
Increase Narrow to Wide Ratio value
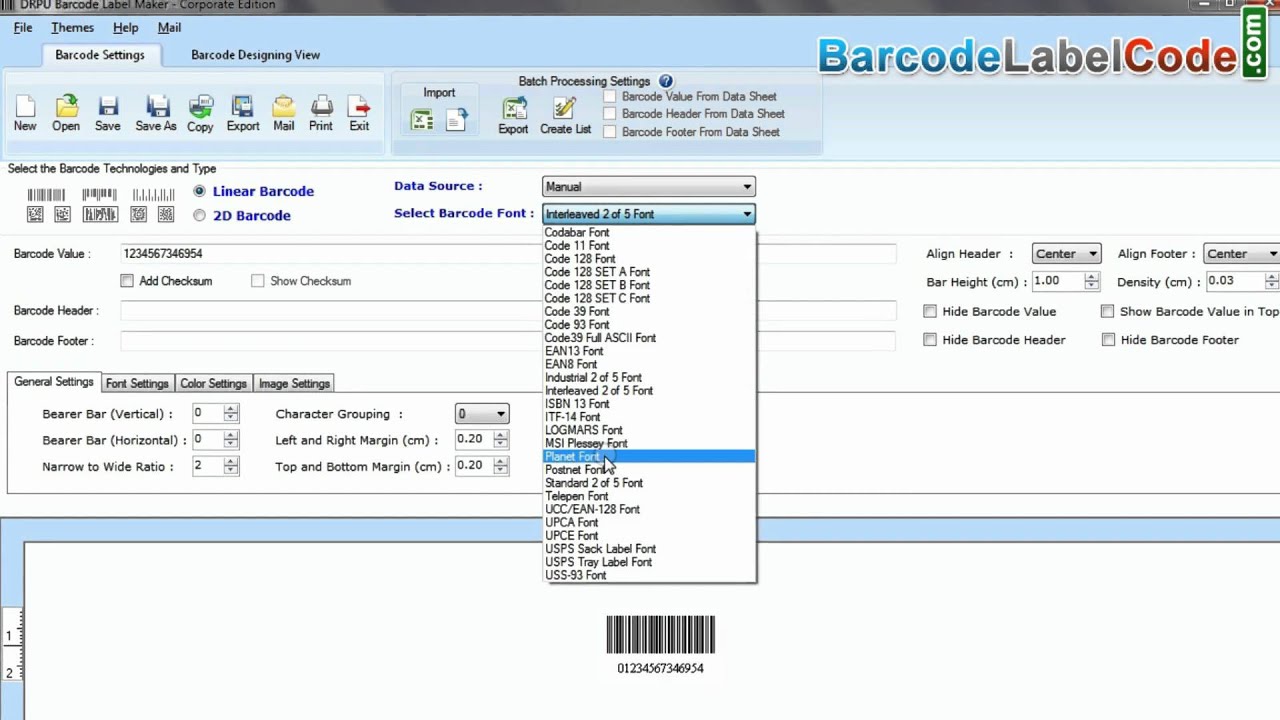click(231, 462)
